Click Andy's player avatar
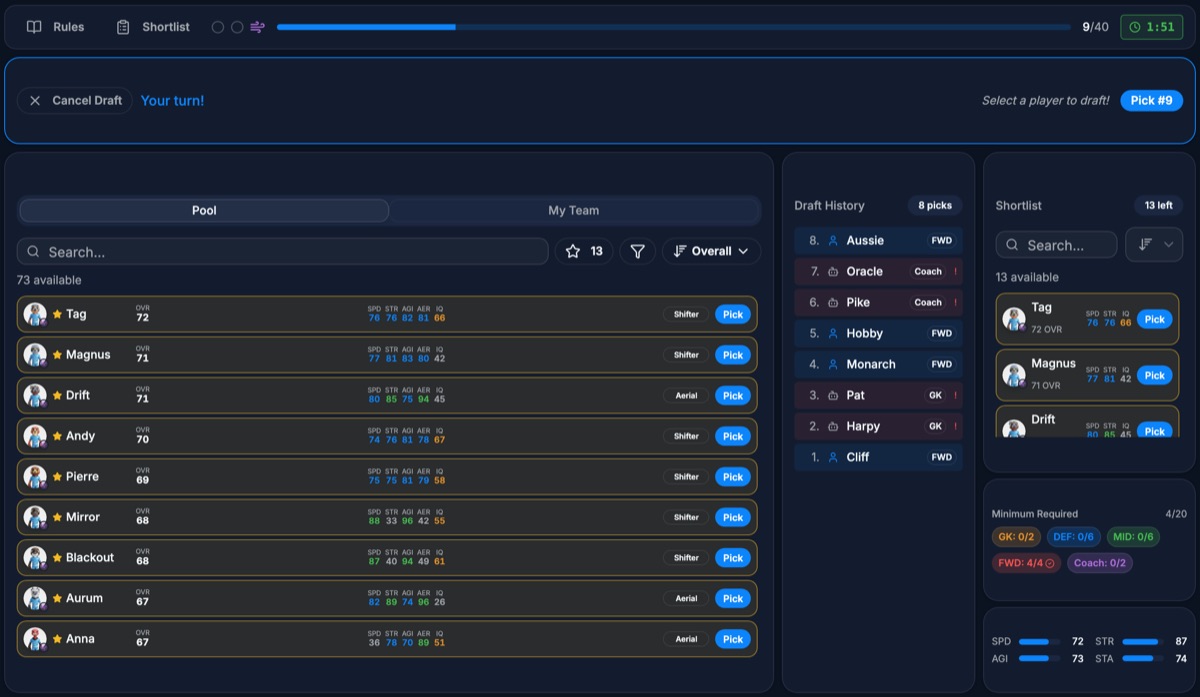 coord(35,436)
